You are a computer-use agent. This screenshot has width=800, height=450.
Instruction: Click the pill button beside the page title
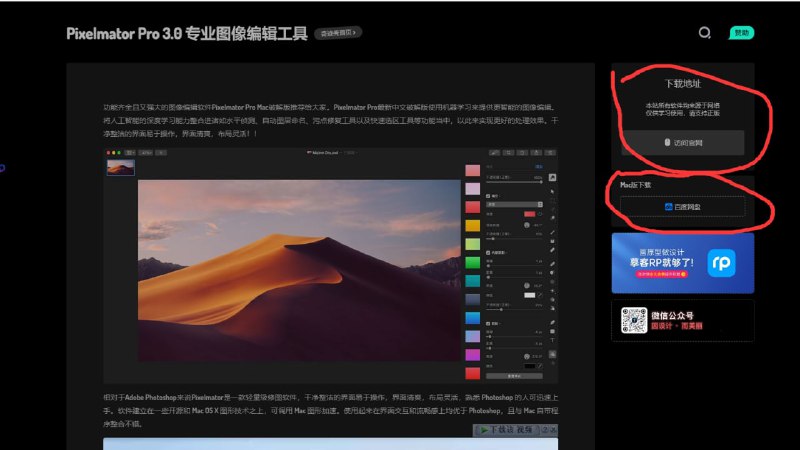(338, 33)
